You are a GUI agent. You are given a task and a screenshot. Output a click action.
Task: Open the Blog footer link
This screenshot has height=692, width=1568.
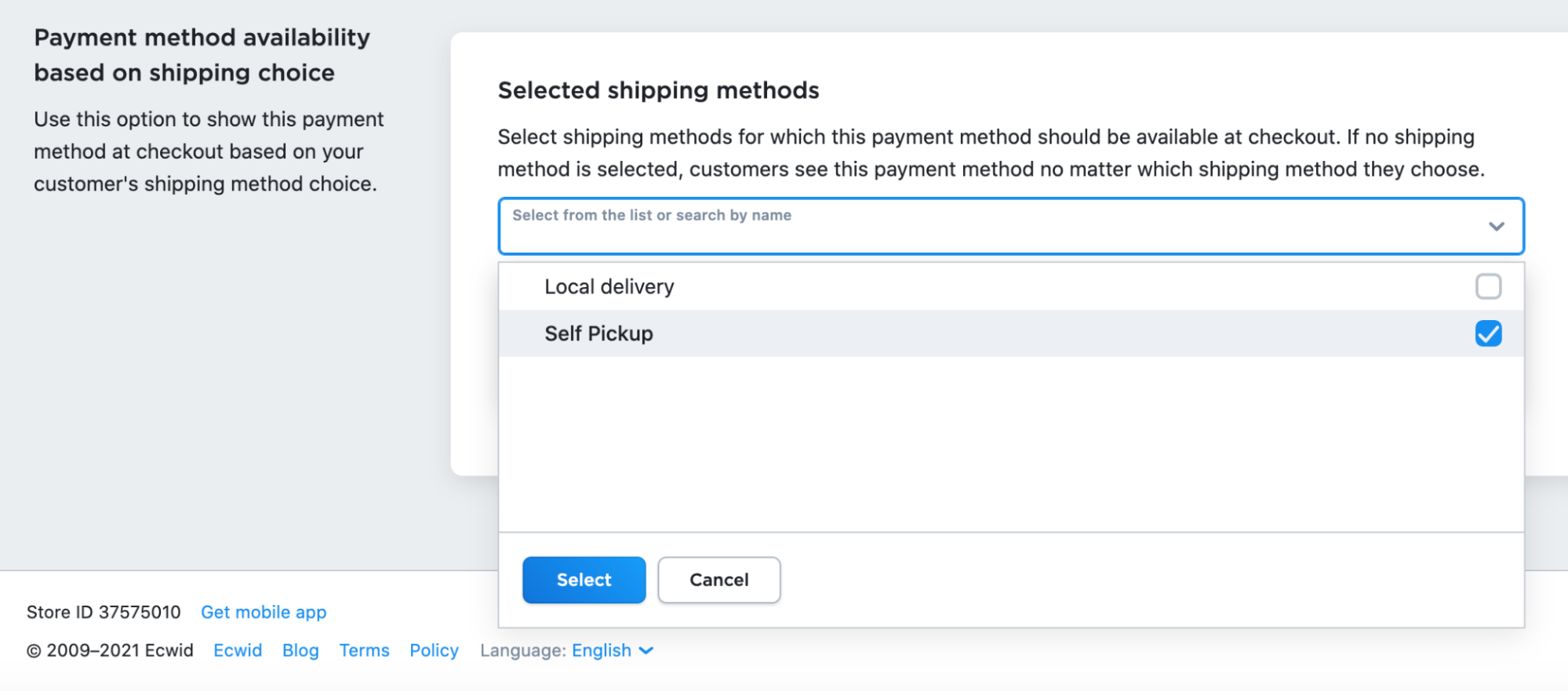[300, 650]
